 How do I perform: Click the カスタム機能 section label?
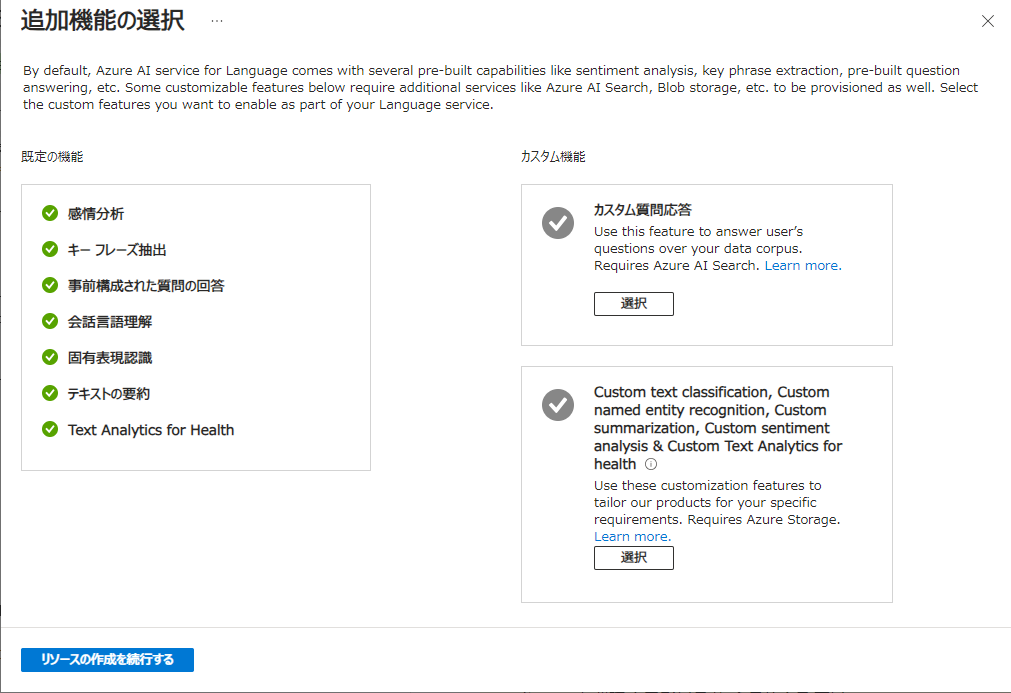coord(553,157)
